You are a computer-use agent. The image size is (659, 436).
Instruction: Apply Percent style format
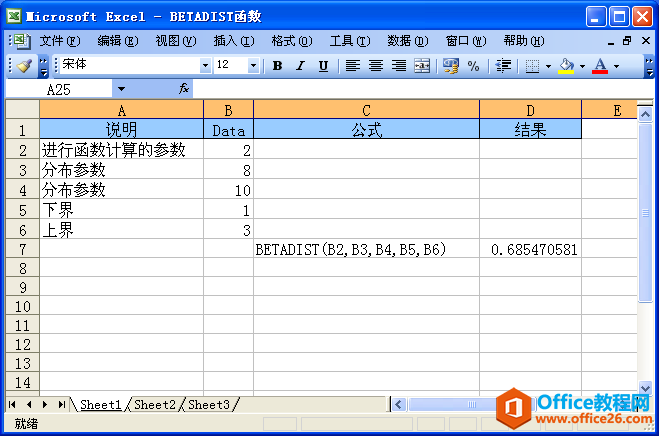474,66
